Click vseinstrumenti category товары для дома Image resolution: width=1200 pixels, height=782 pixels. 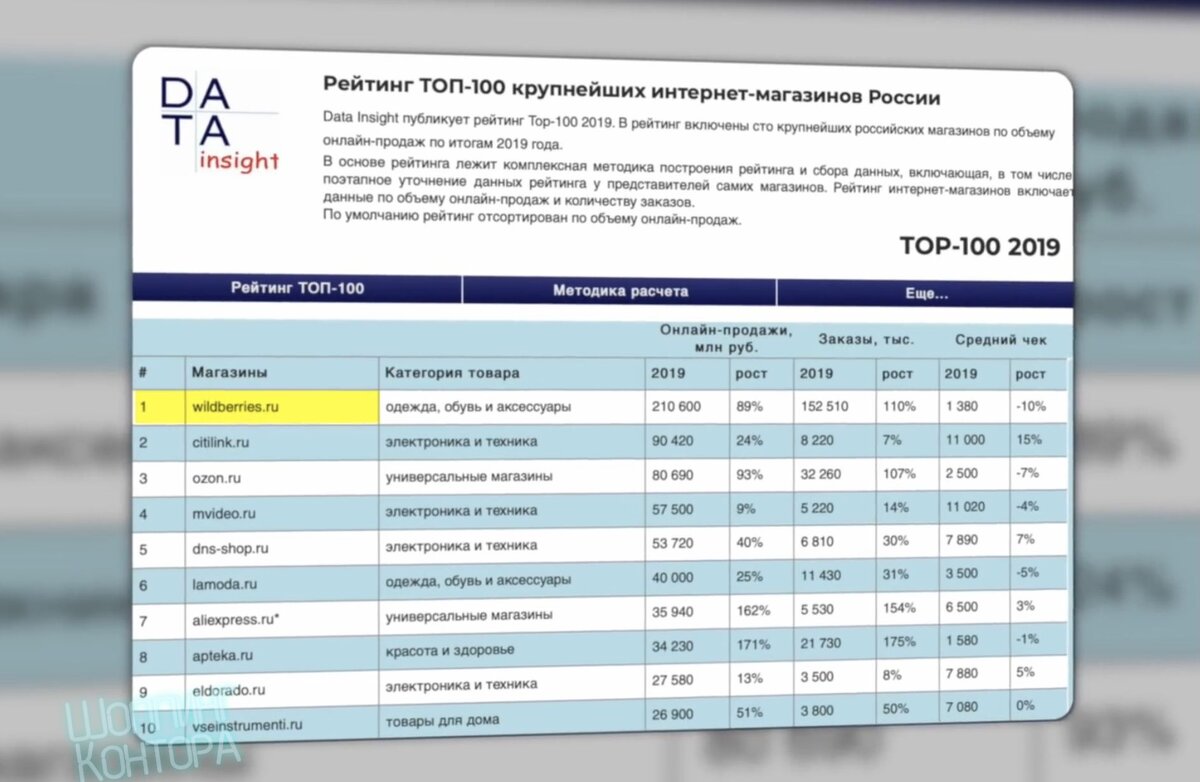pyautogui.click(x=442, y=719)
